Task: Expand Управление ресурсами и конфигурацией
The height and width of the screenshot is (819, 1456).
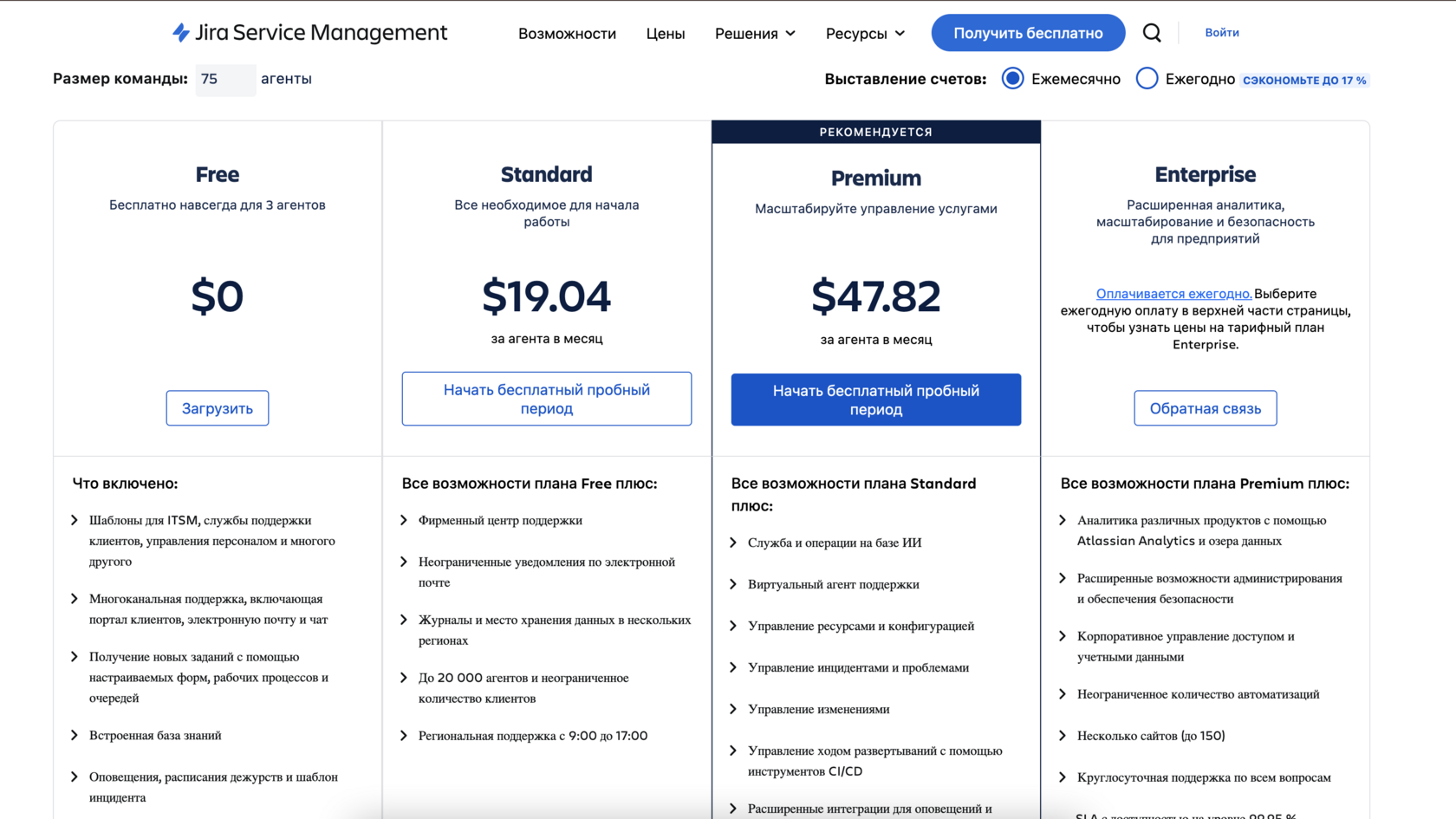Action: tap(852, 627)
